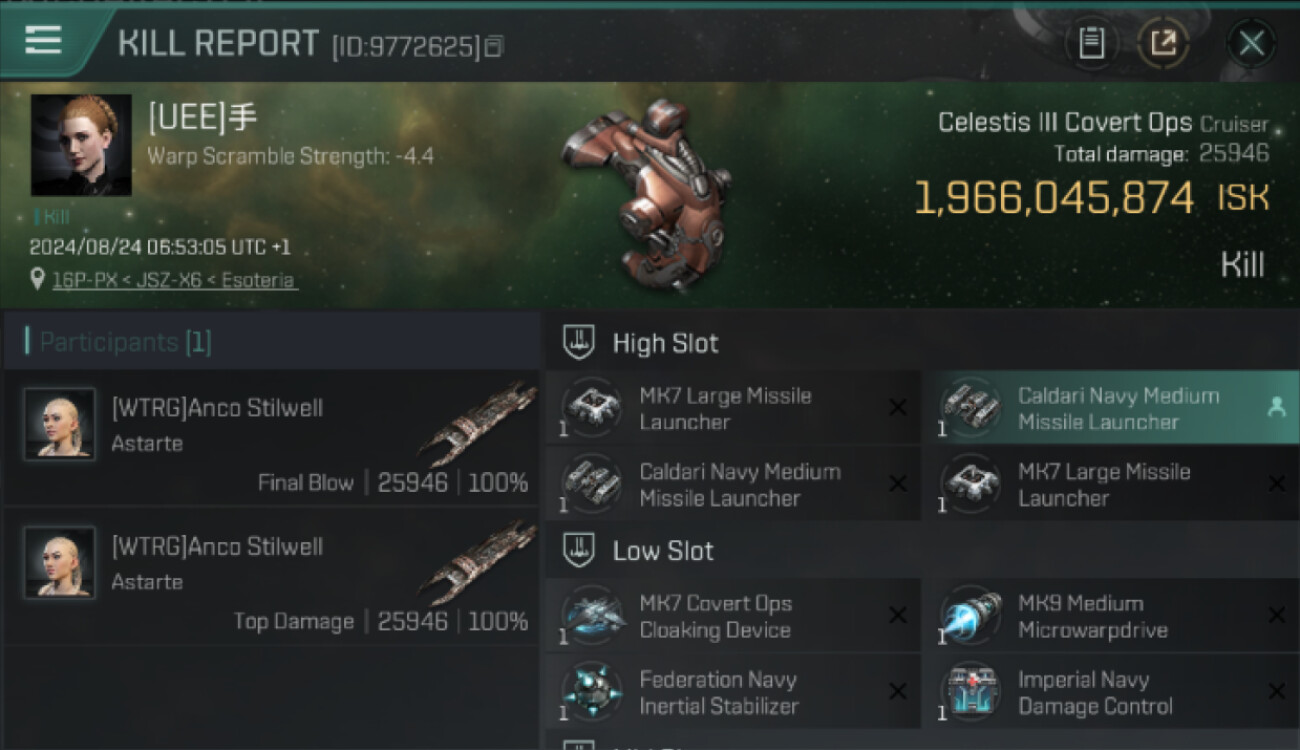Copy the kill report ID icon

(x=494, y=46)
